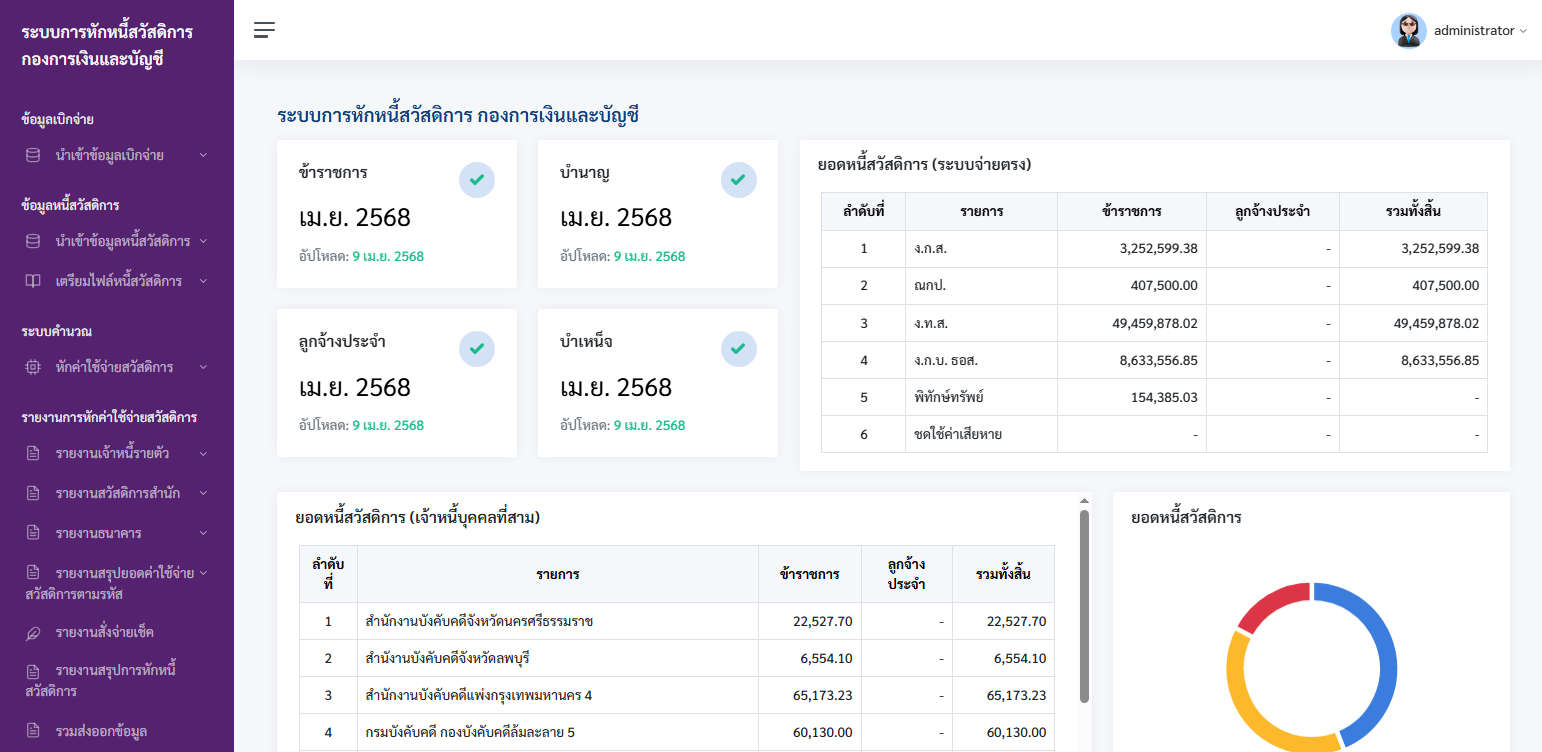Select the กรมบังคับคดี กองบังคับคดีล้มละลาย 5 row name

tap(470, 732)
